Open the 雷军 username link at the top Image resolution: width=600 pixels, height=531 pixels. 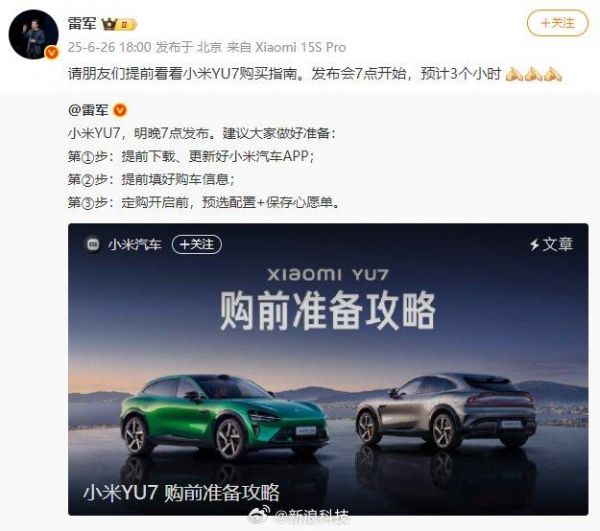pyautogui.click(x=82, y=24)
